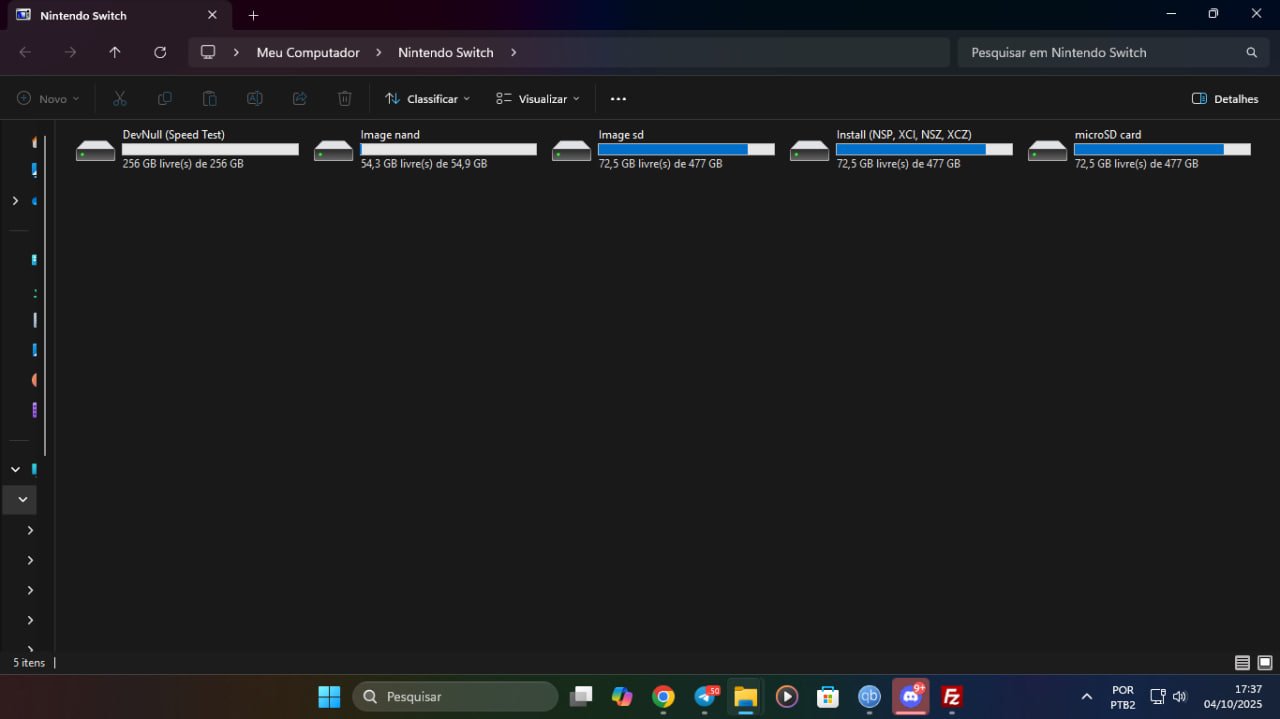Screen dimensions: 1280x719
Task: Click the 256 GB livre(s) de 256 GB text
Action: (x=183, y=163)
